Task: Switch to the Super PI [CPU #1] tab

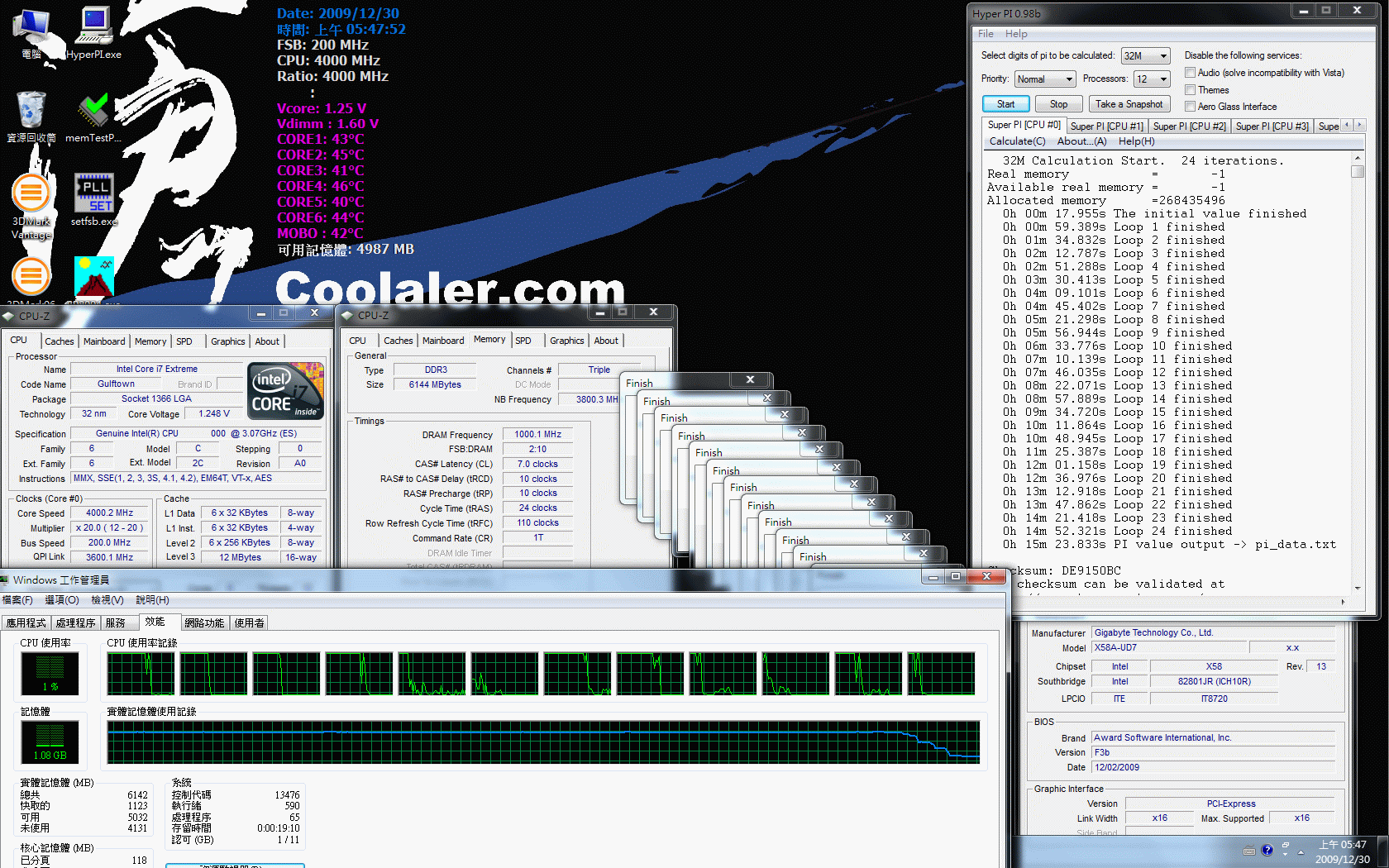Action: 1106,126
